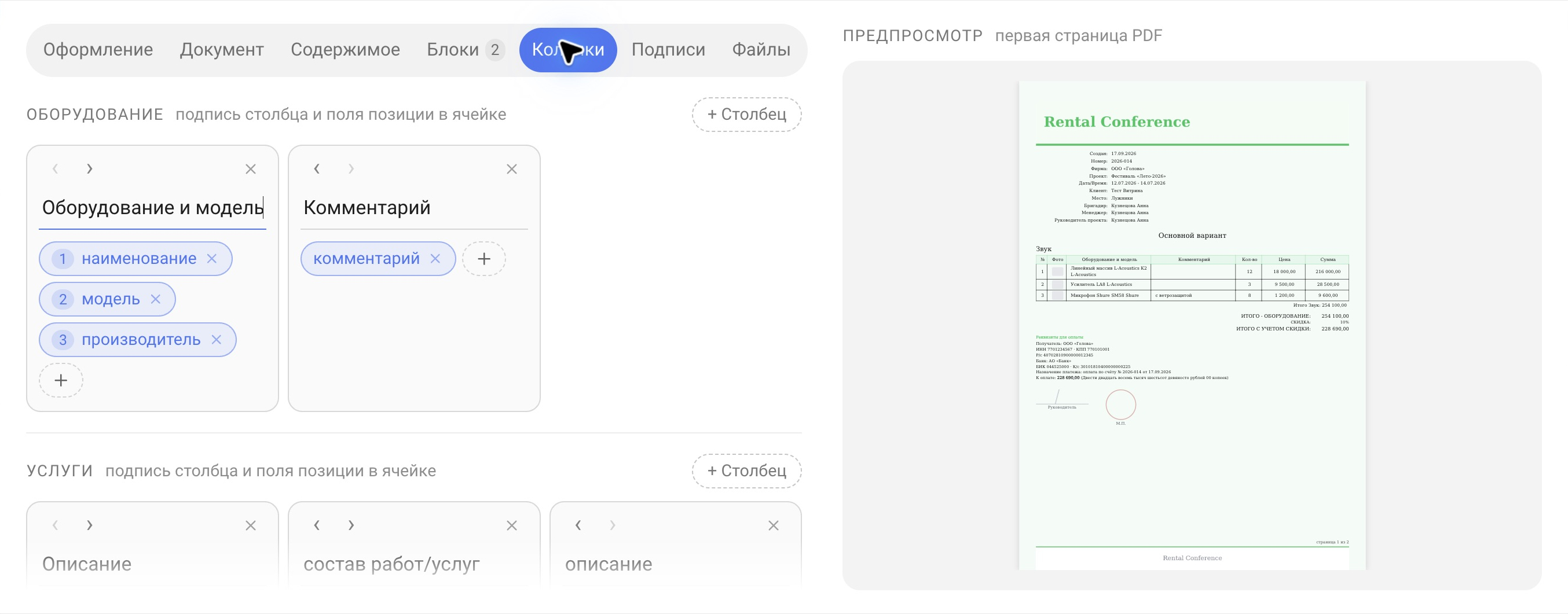Move 'Оборудование и модель' column left
The image size is (1568, 614).
tap(55, 168)
